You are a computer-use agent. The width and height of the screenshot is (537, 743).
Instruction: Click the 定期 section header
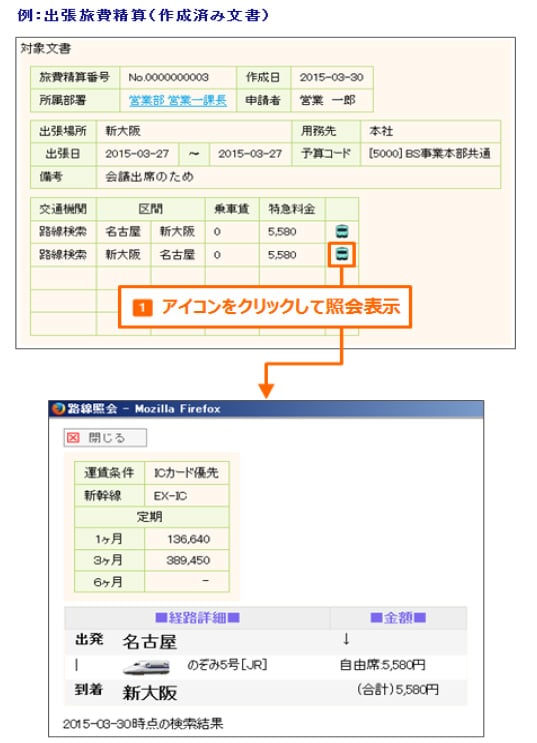click(150, 517)
